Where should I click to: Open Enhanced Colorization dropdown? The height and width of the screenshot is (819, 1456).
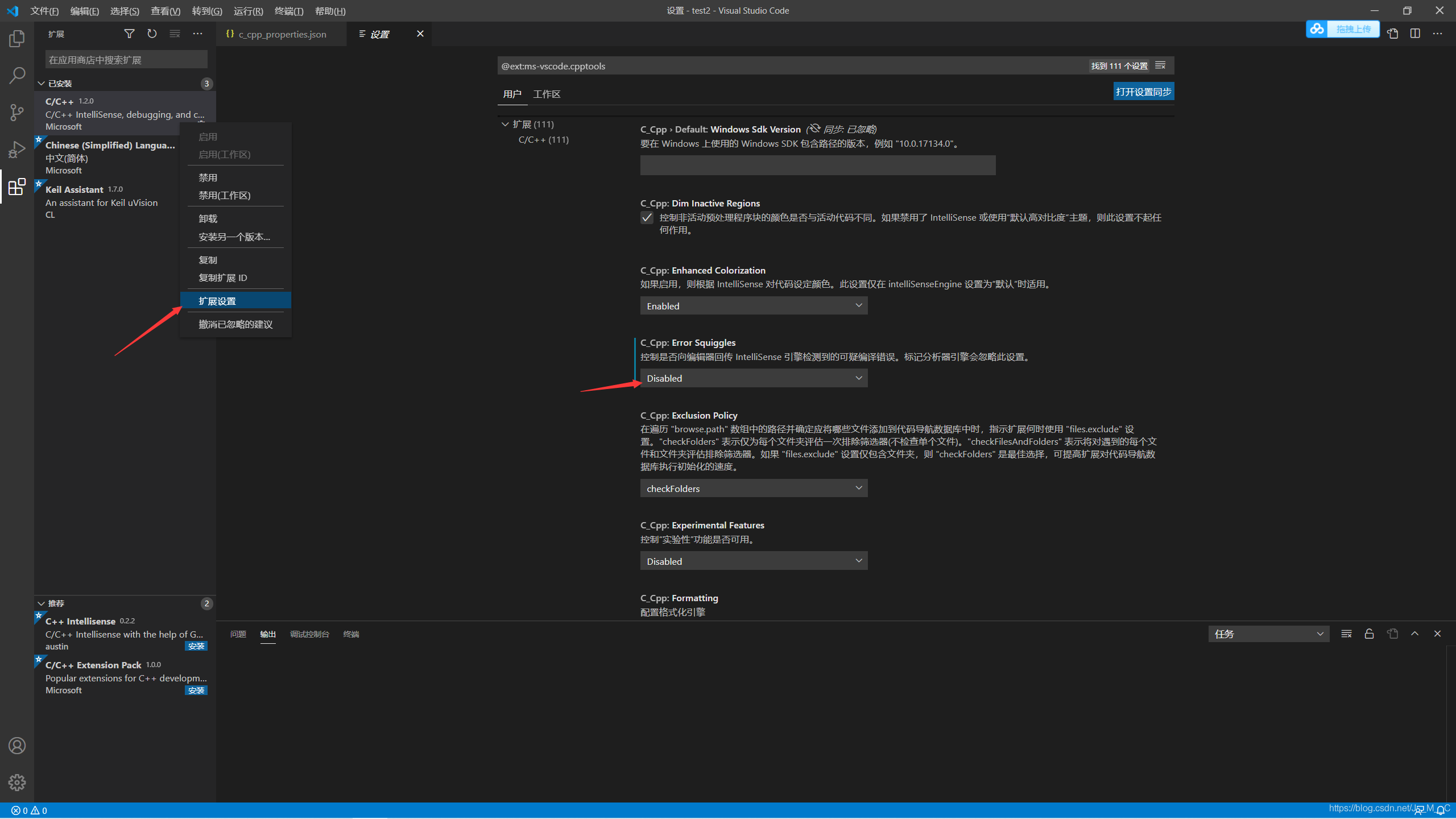(754, 305)
